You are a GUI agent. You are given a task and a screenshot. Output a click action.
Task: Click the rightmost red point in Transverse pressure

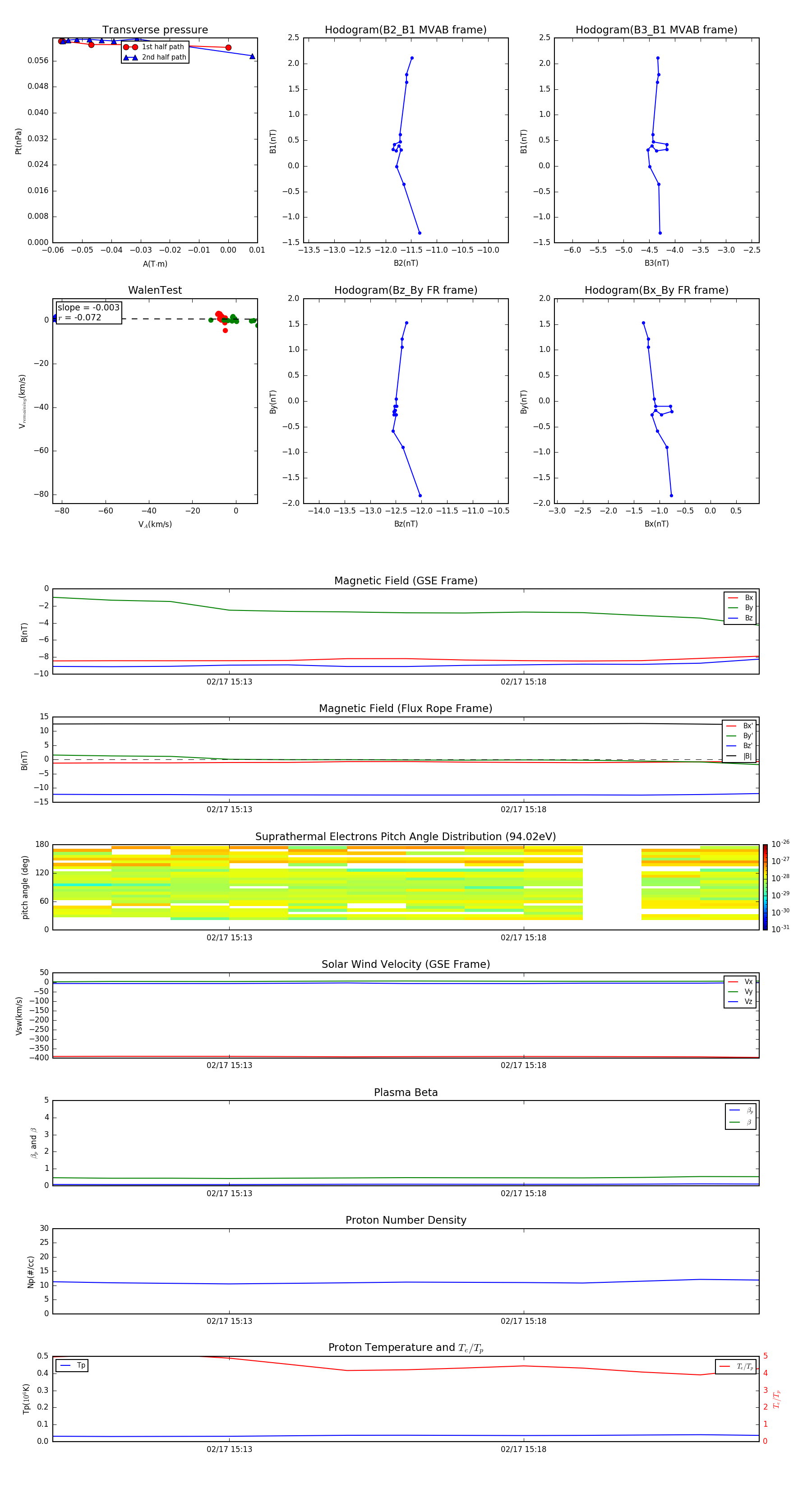[228, 47]
